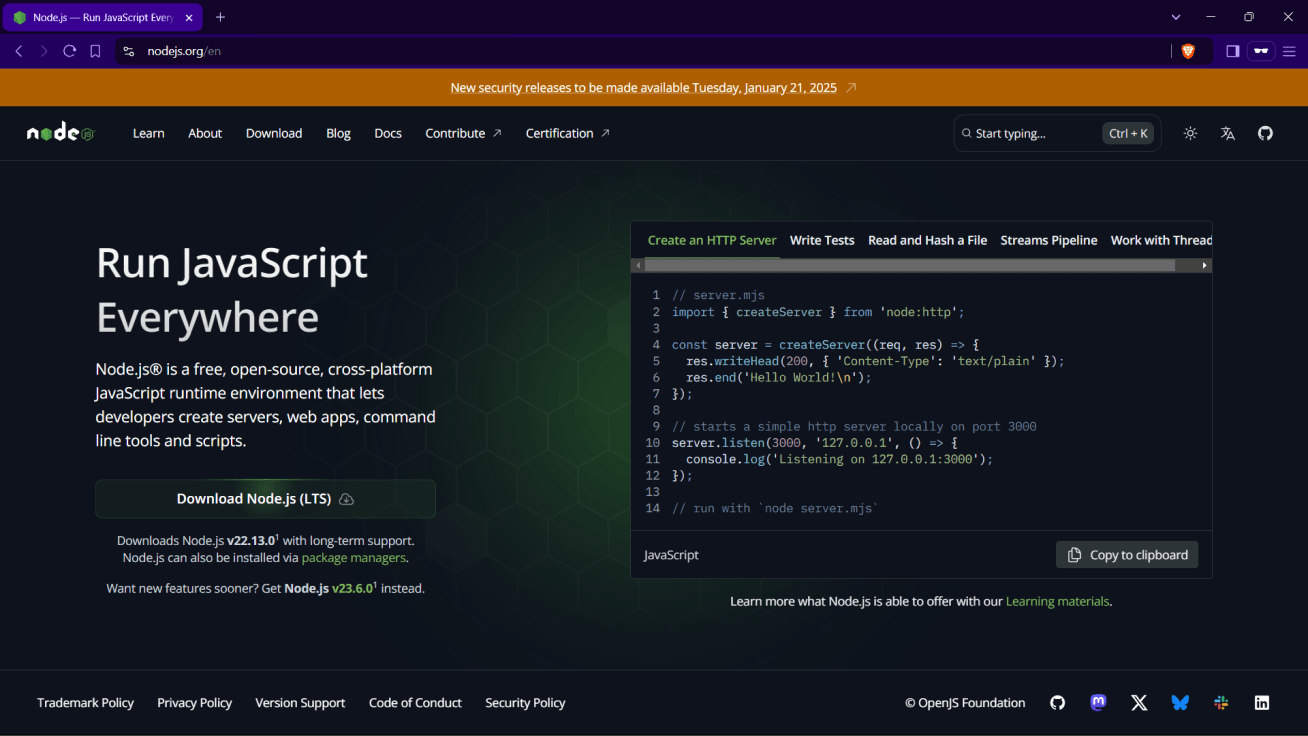Viewport: 1308px width, 736px height.
Task: Toggle the browser sidebar panel icon
Action: pos(1233,51)
